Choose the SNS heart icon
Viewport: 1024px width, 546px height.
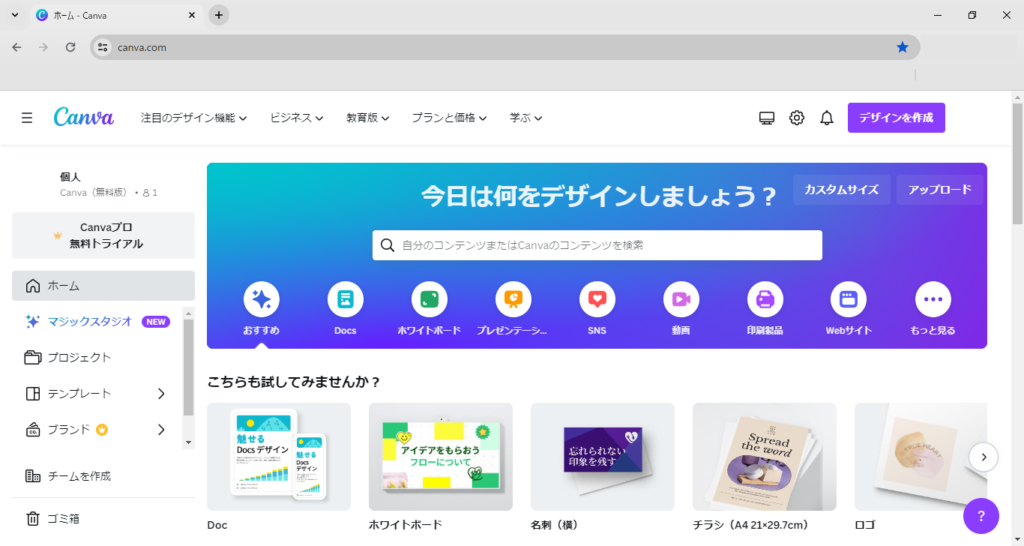click(597, 299)
